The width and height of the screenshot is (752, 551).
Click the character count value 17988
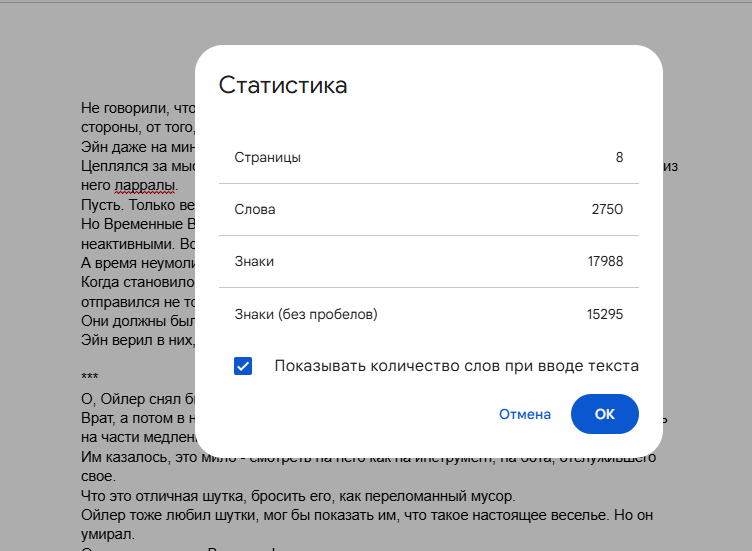coord(605,262)
